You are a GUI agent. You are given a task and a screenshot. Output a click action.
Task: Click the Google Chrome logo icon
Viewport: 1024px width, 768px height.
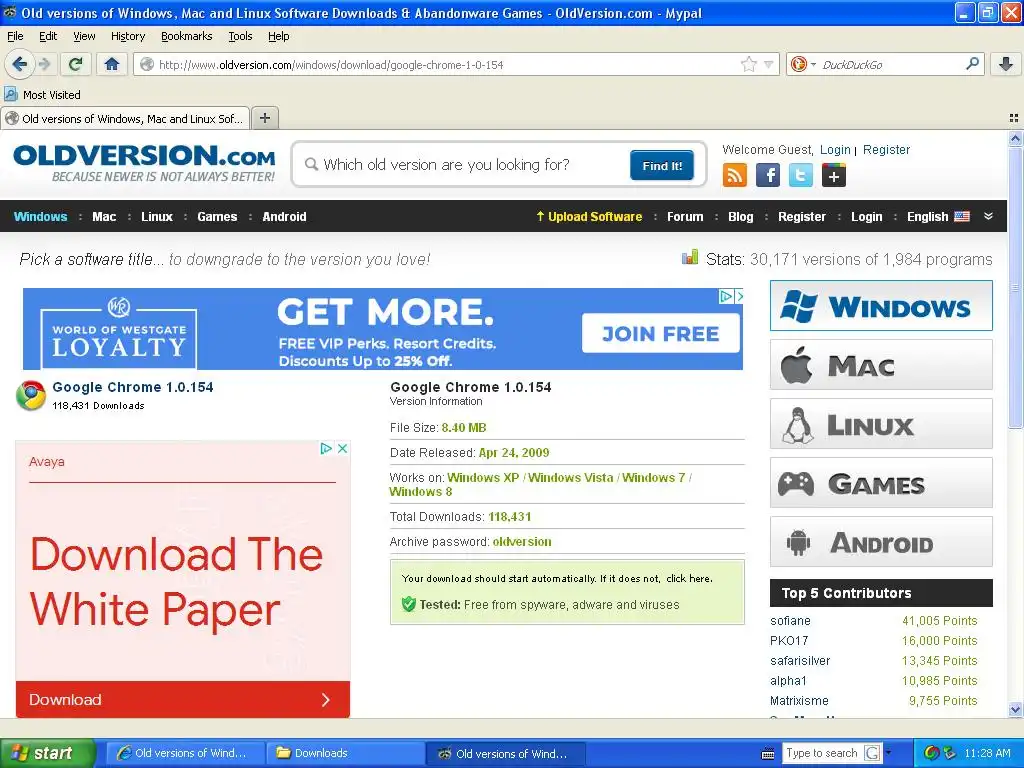(31, 395)
